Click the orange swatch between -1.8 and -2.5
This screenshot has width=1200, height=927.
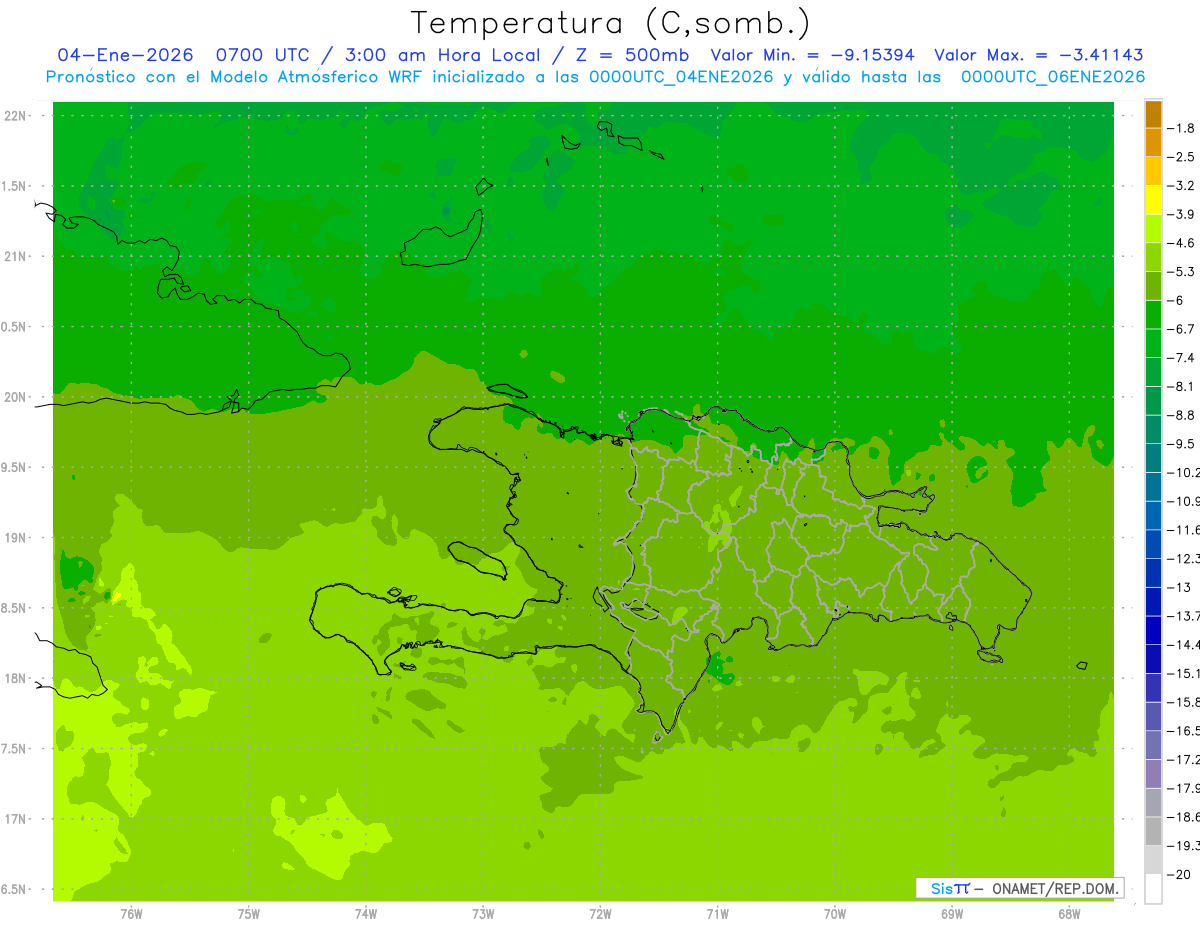point(1153,143)
